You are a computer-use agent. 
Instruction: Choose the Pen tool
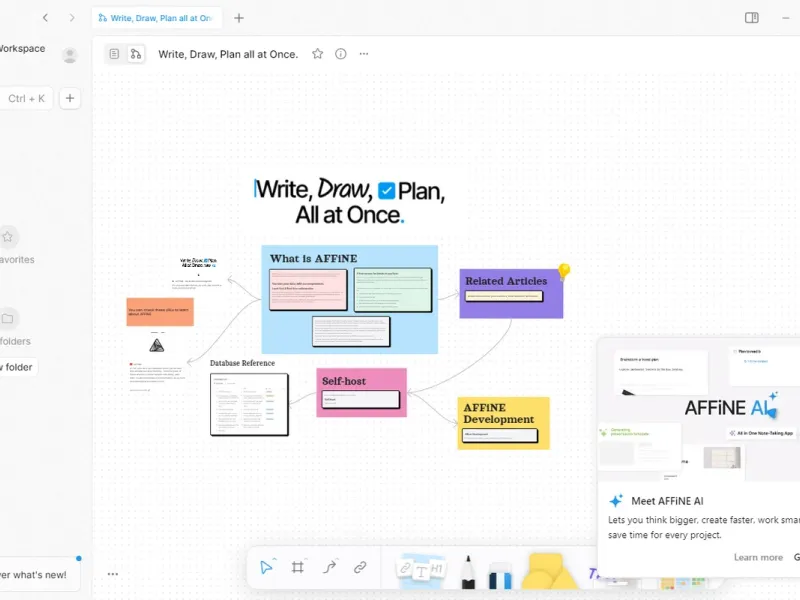pyautogui.click(x=468, y=572)
